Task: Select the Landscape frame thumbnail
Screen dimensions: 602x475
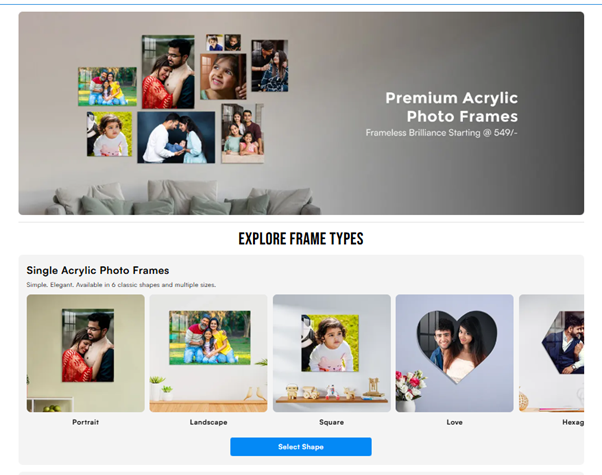Action: 208,353
